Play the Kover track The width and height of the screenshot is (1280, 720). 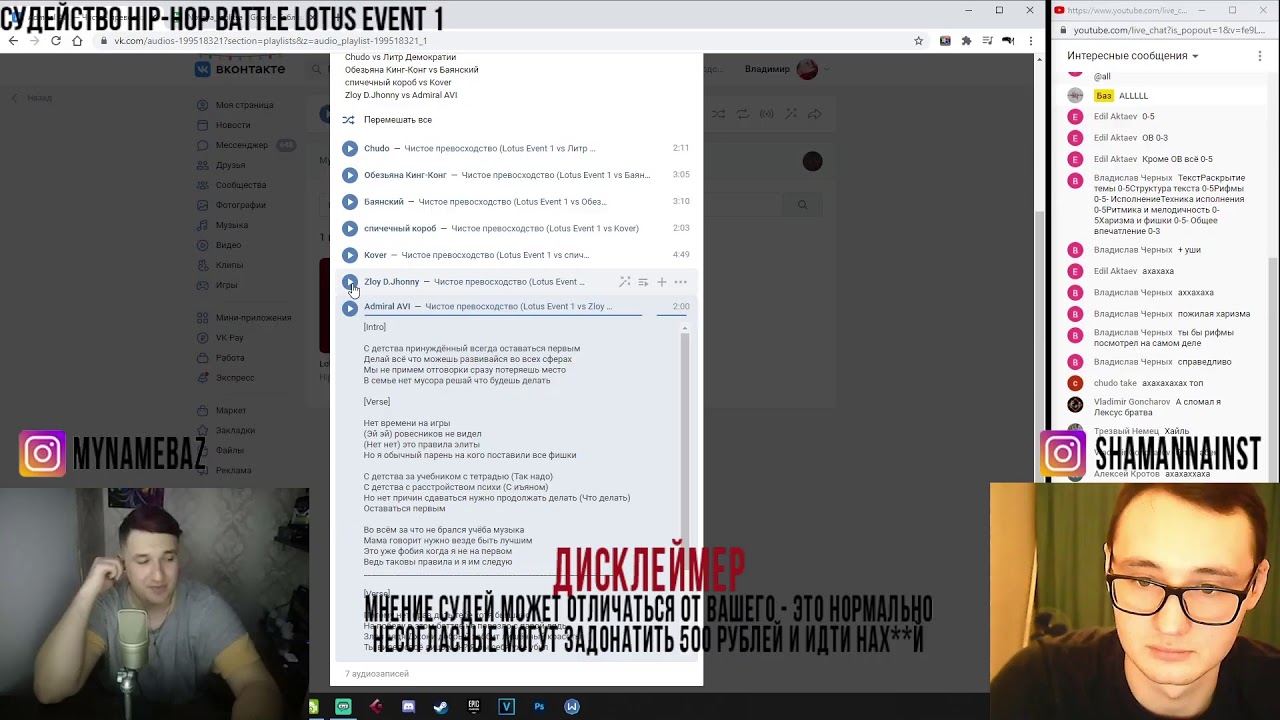tap(349, 255)
